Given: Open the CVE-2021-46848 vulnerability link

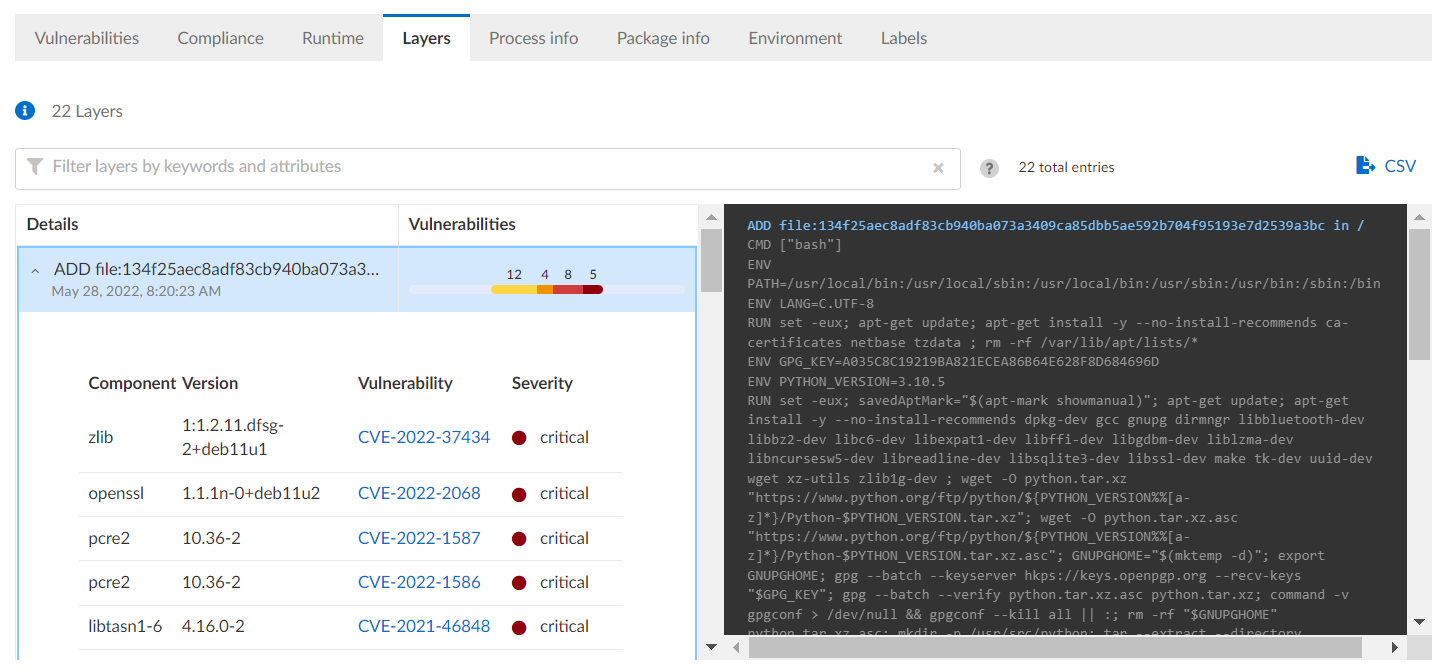Looking at the screenshot, I should [x=423, y=626].
